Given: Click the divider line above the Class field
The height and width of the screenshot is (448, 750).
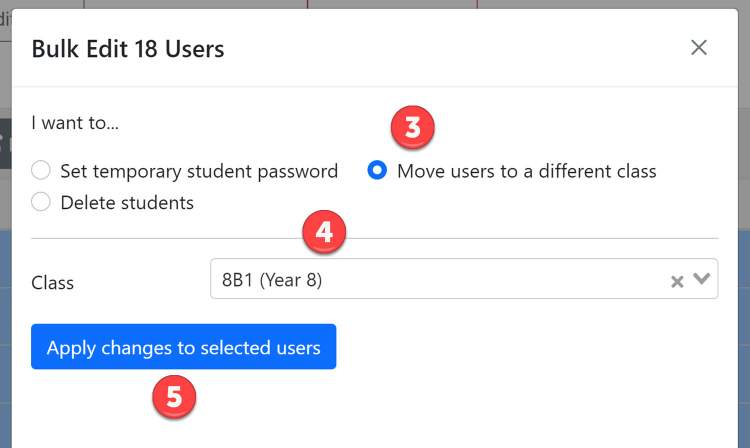Looking at the screenshot, I should [x=375, y=238].
